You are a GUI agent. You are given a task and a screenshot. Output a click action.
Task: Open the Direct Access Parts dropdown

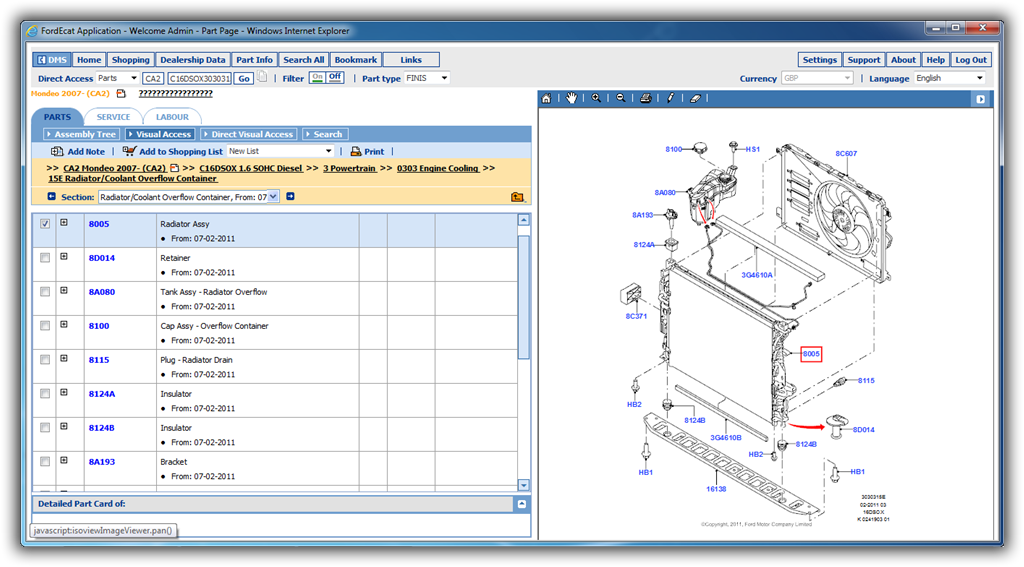[118, 78]
